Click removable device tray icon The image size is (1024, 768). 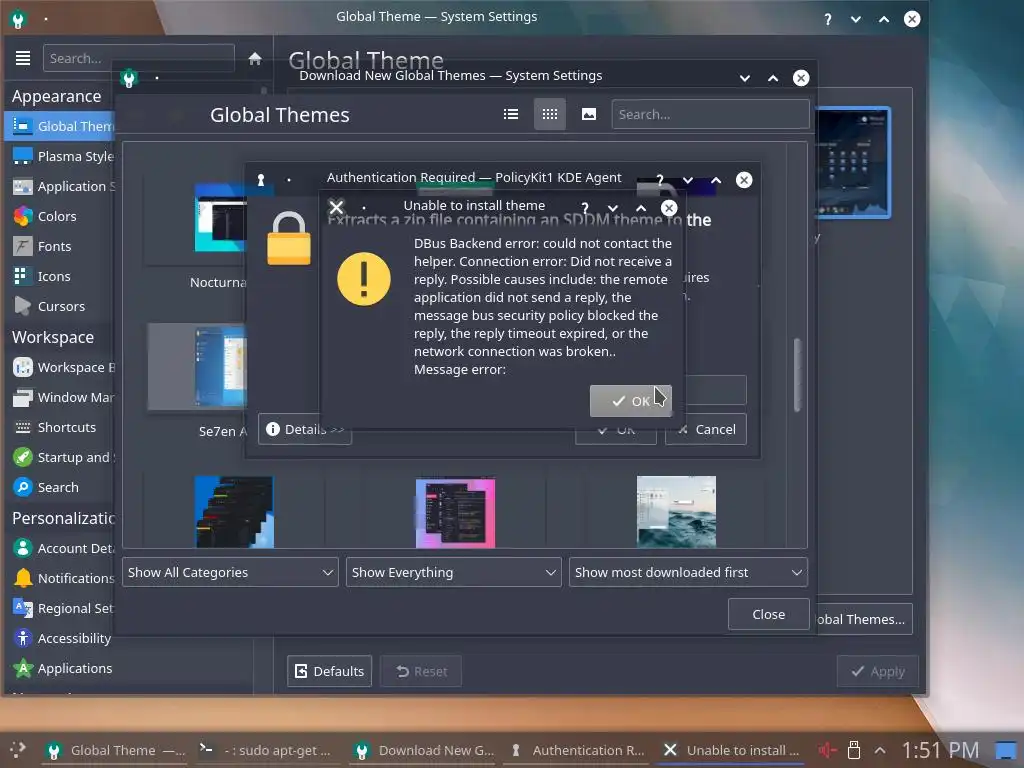pyautogui.click(x=854, y=750)
